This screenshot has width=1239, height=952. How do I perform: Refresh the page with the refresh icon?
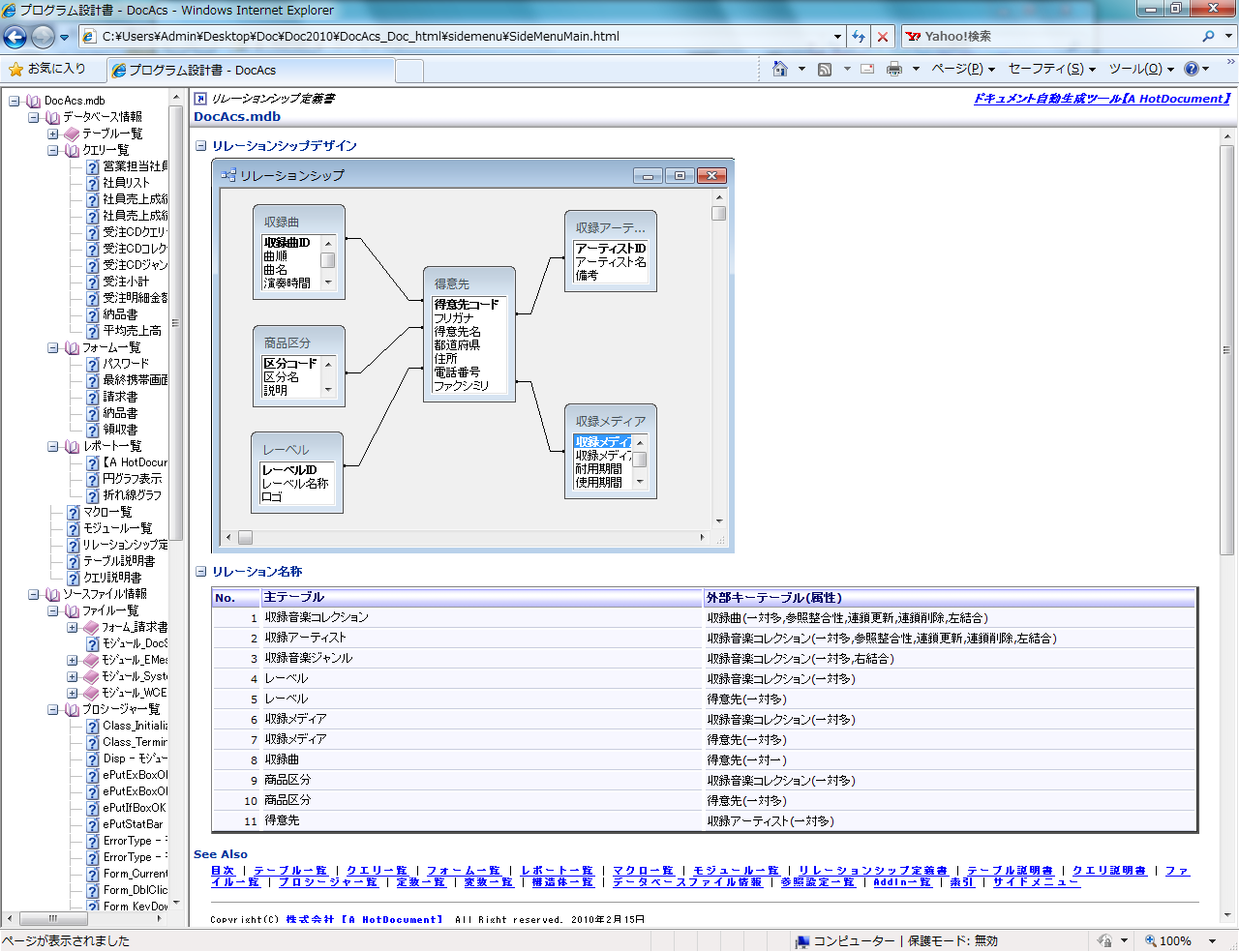pyautogui.click(x=859, y=37)
